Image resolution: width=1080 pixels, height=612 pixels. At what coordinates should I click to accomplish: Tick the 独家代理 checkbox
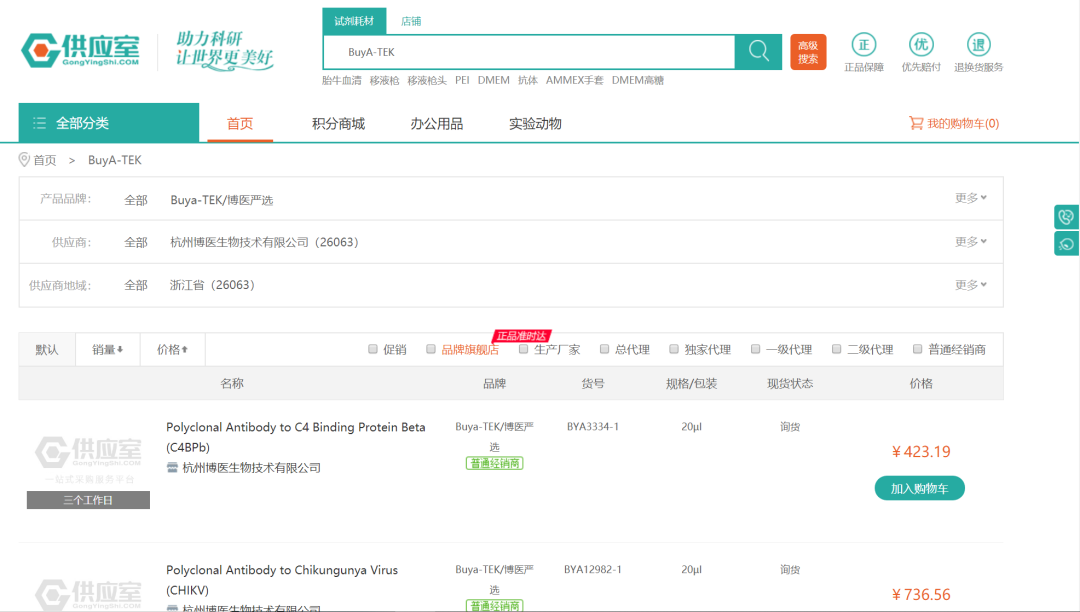pyautogui.click(x=674, y=349)
